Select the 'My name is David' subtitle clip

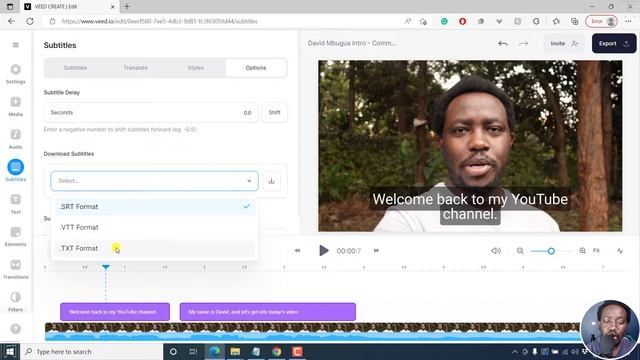click(x=268, y=312)
